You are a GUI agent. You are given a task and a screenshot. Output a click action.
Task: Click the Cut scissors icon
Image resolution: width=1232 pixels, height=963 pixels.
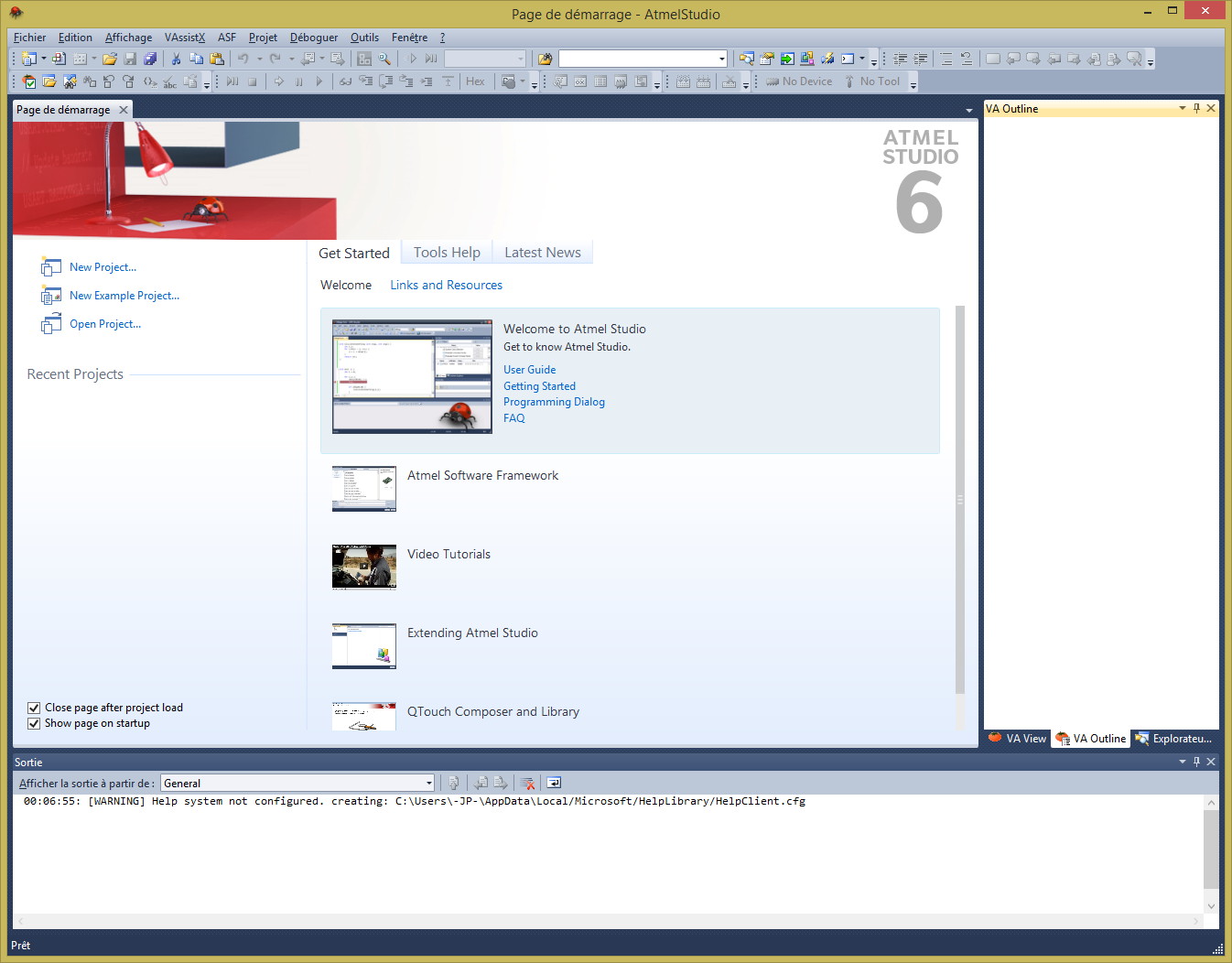click(x=176, y=59)
